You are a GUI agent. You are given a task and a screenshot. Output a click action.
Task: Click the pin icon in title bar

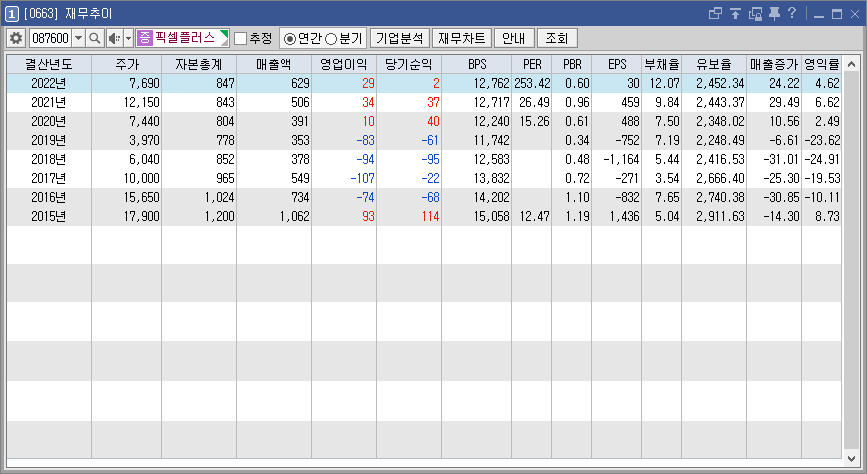(x=775, y=13)
